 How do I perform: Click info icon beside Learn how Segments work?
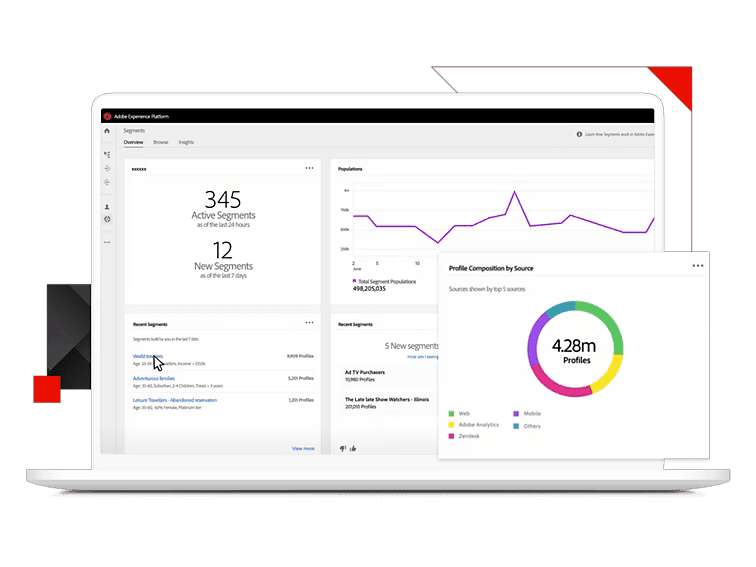(579, 133)
